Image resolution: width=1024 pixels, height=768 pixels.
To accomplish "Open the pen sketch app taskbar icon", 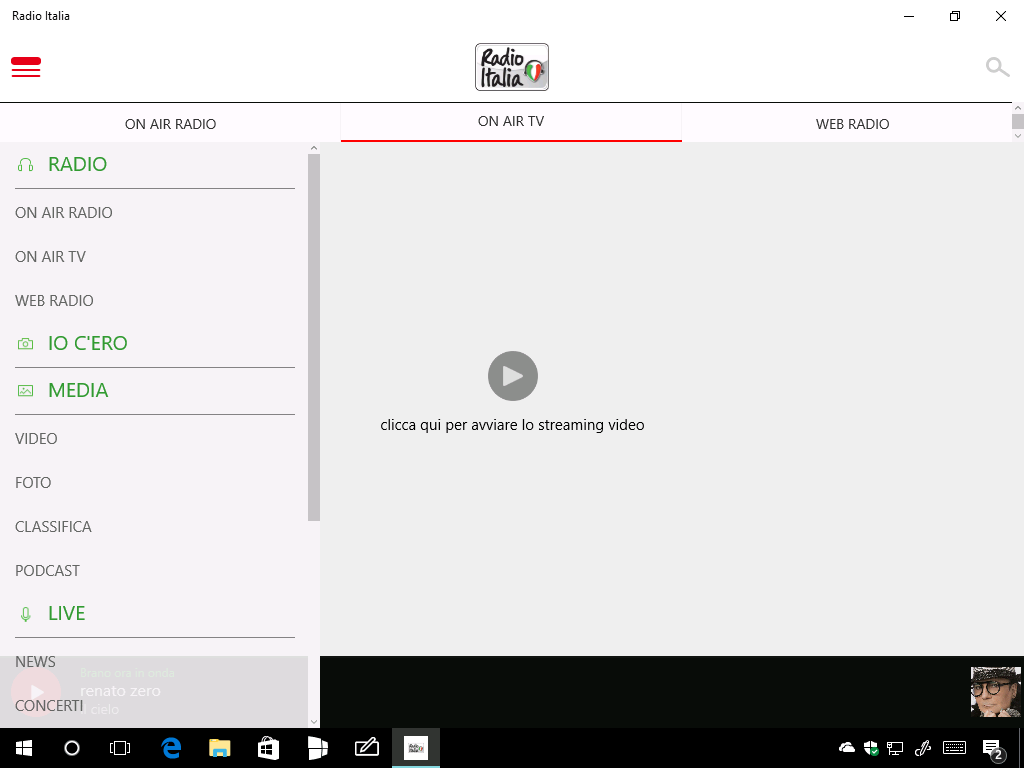I will [x=366, y=747].
